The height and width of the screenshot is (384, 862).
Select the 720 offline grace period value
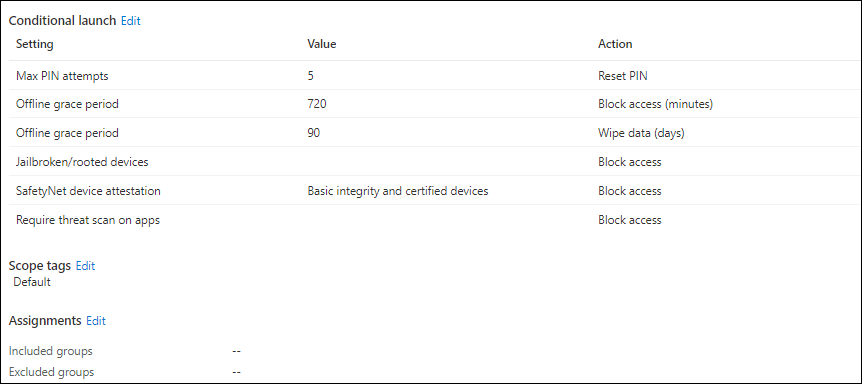[x=317, y=104]
